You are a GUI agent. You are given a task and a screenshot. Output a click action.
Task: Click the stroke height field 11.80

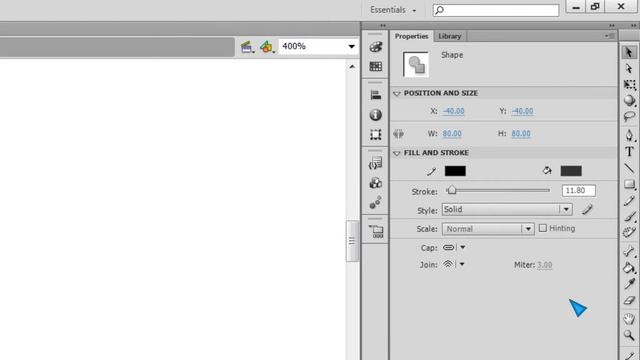[578, 191]
